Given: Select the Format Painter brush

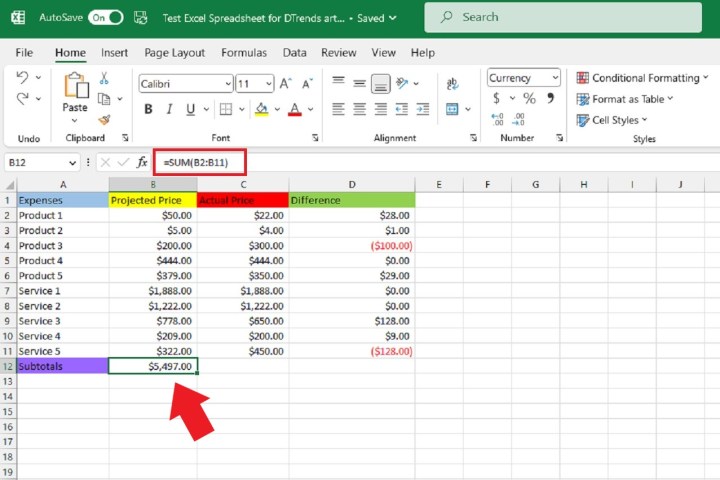Looking at the screenshot, I should coord(104,119).
